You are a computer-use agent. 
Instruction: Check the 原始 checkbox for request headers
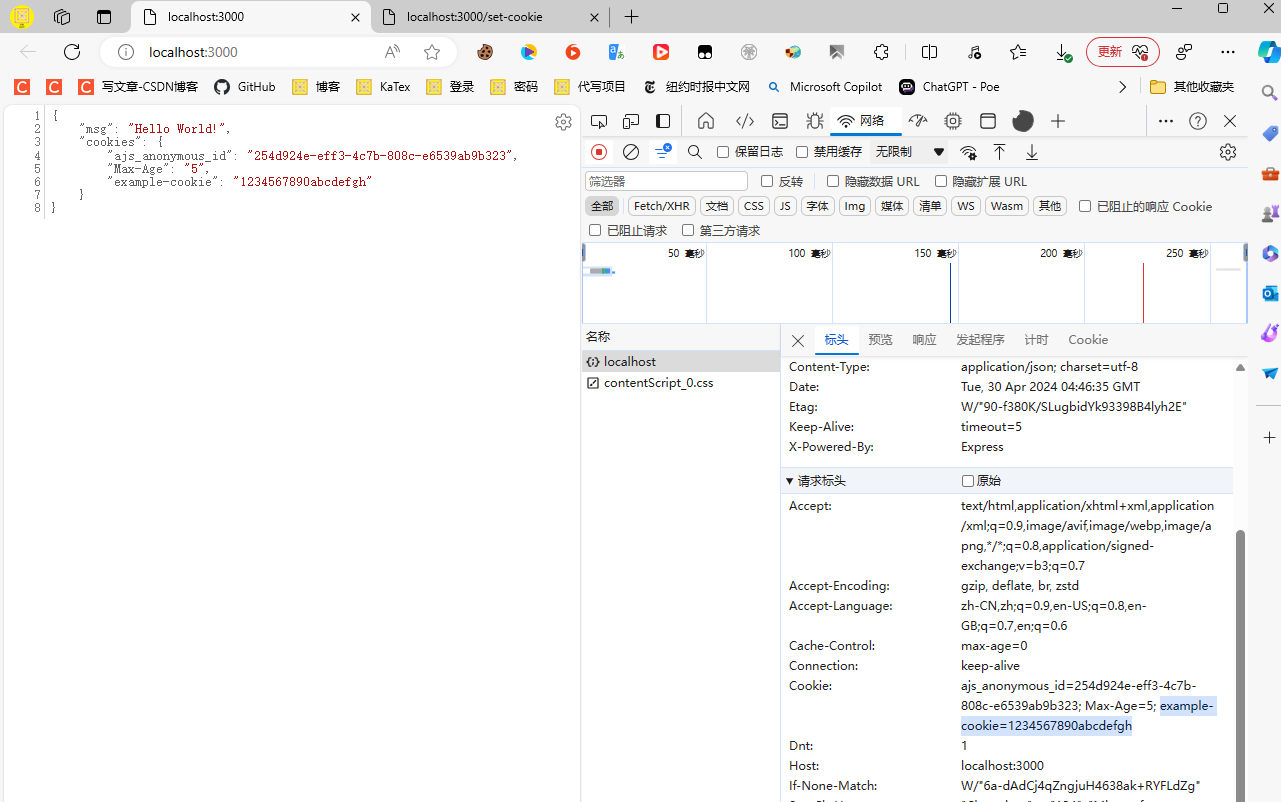click(x=968, y=481)
